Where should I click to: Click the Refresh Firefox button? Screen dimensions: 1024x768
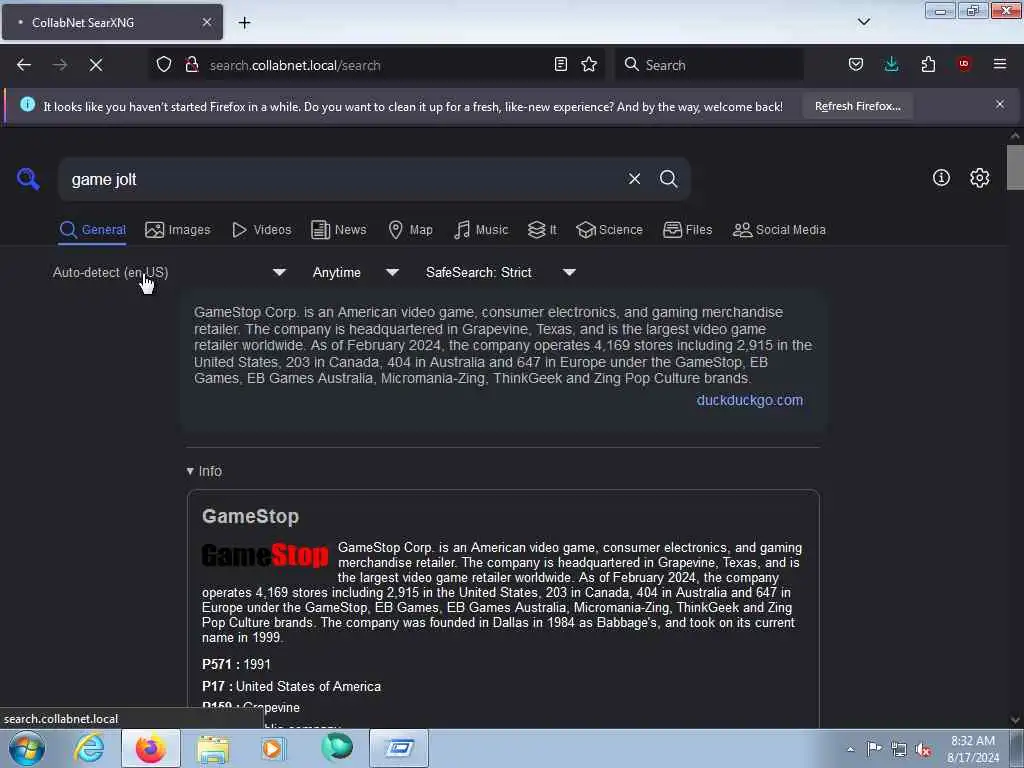pyautogui.click(x=857, y=106)
